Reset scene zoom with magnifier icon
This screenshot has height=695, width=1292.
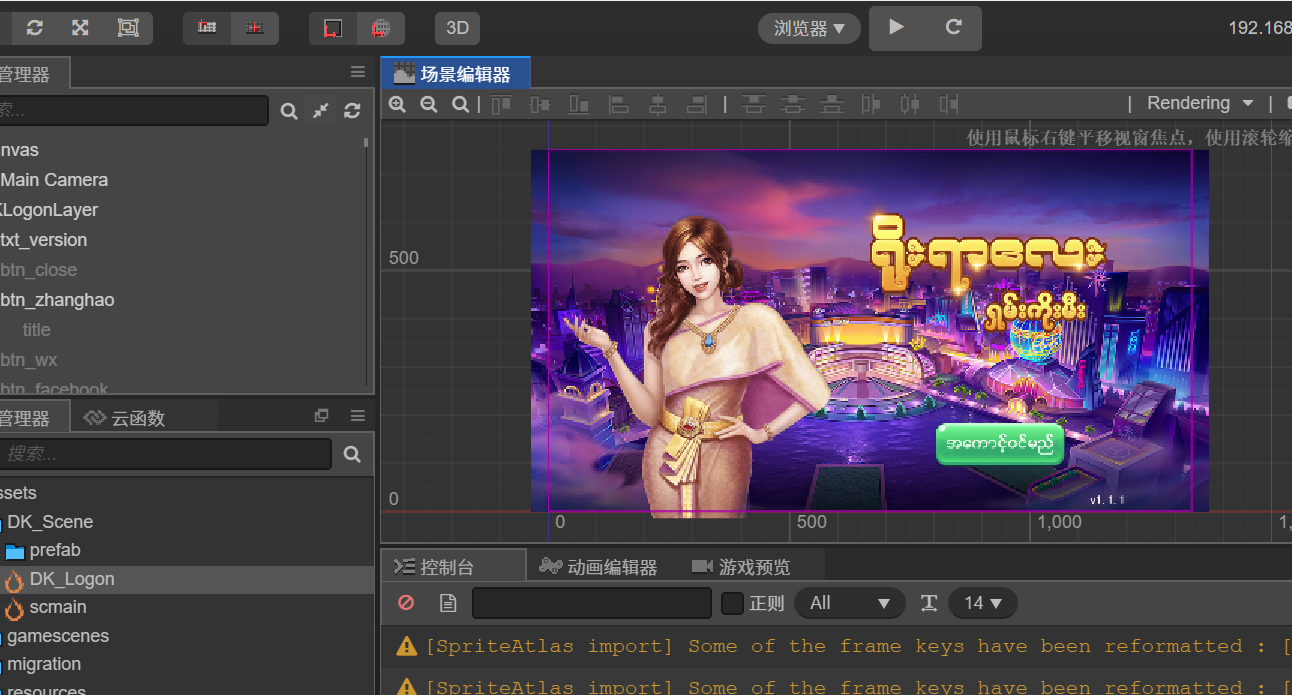(x=460, y=104)
